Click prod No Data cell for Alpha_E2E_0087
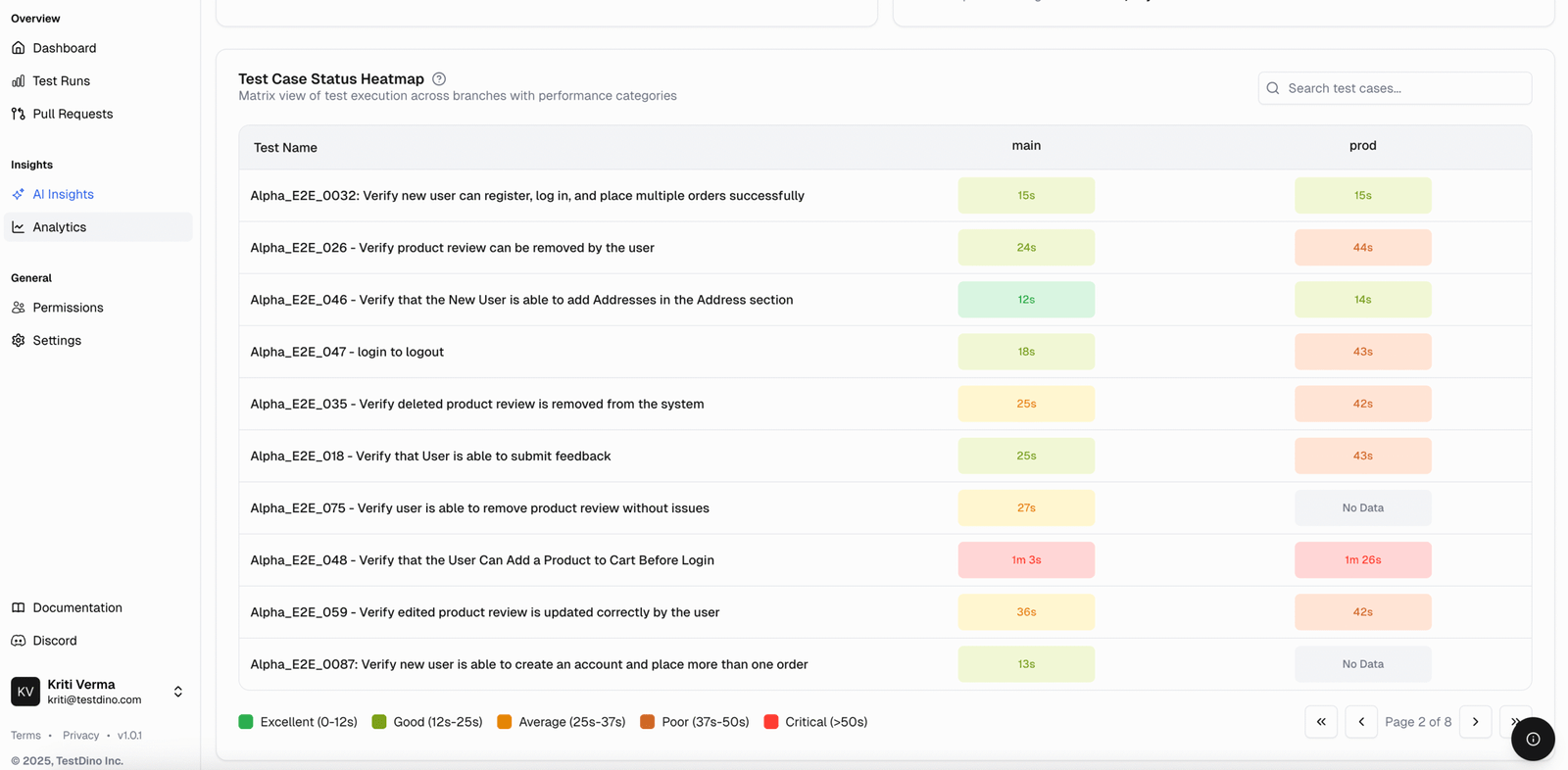Image resolution: width=1568 pixels, height=770 pixels. click(1363, 664)
